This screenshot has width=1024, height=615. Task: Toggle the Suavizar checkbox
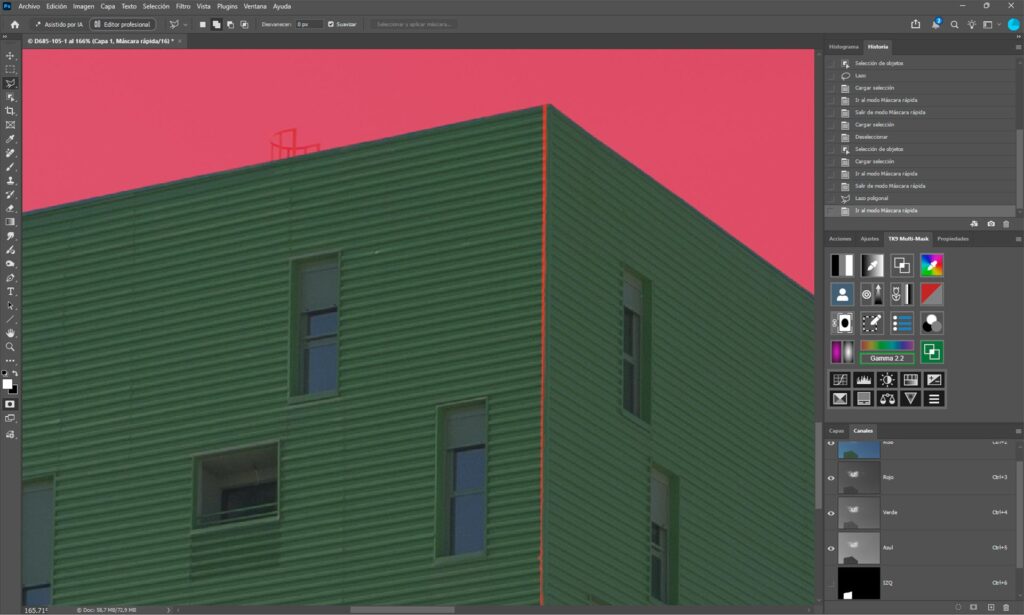[330, 25]
